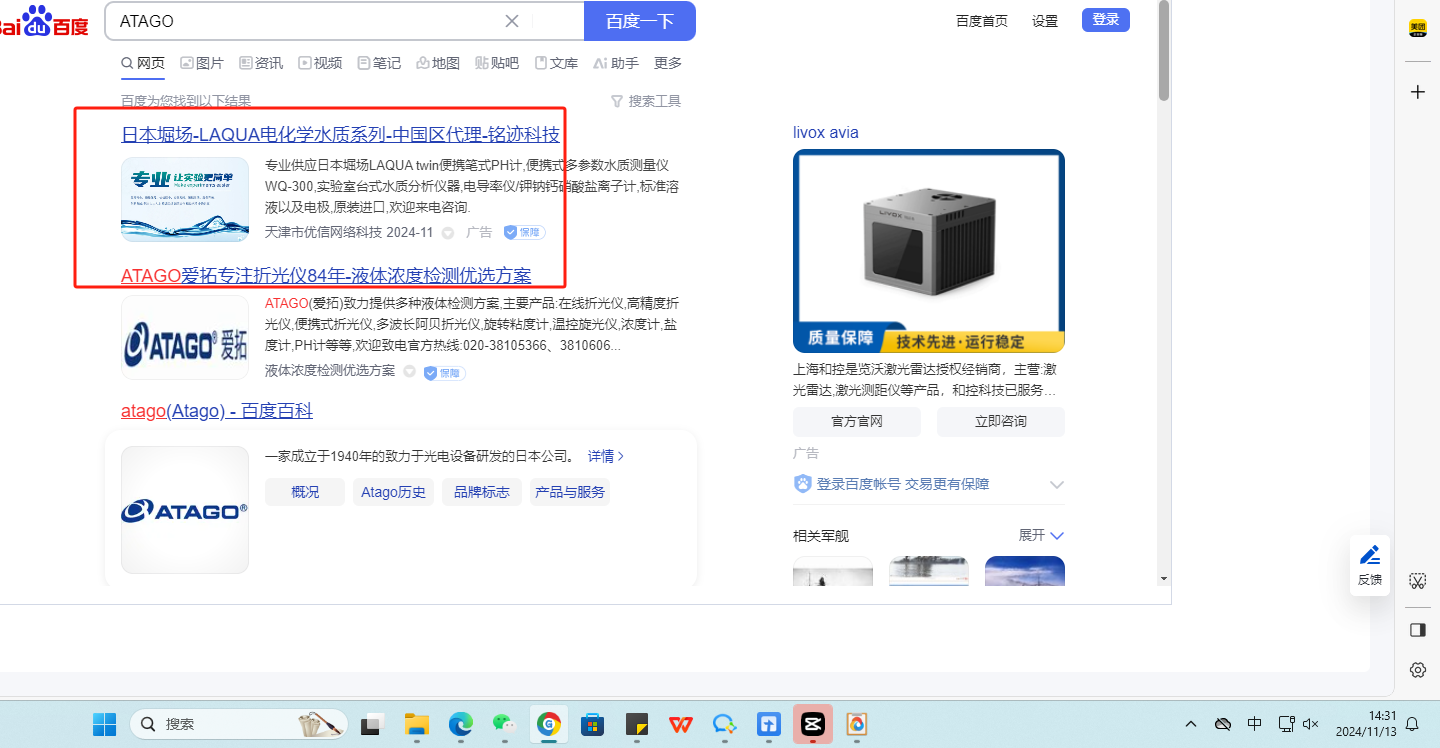The height and width of the screenshot is (748, 1440).
Task: Open sidebar settings gear
Action: [x=1417, y=670]
